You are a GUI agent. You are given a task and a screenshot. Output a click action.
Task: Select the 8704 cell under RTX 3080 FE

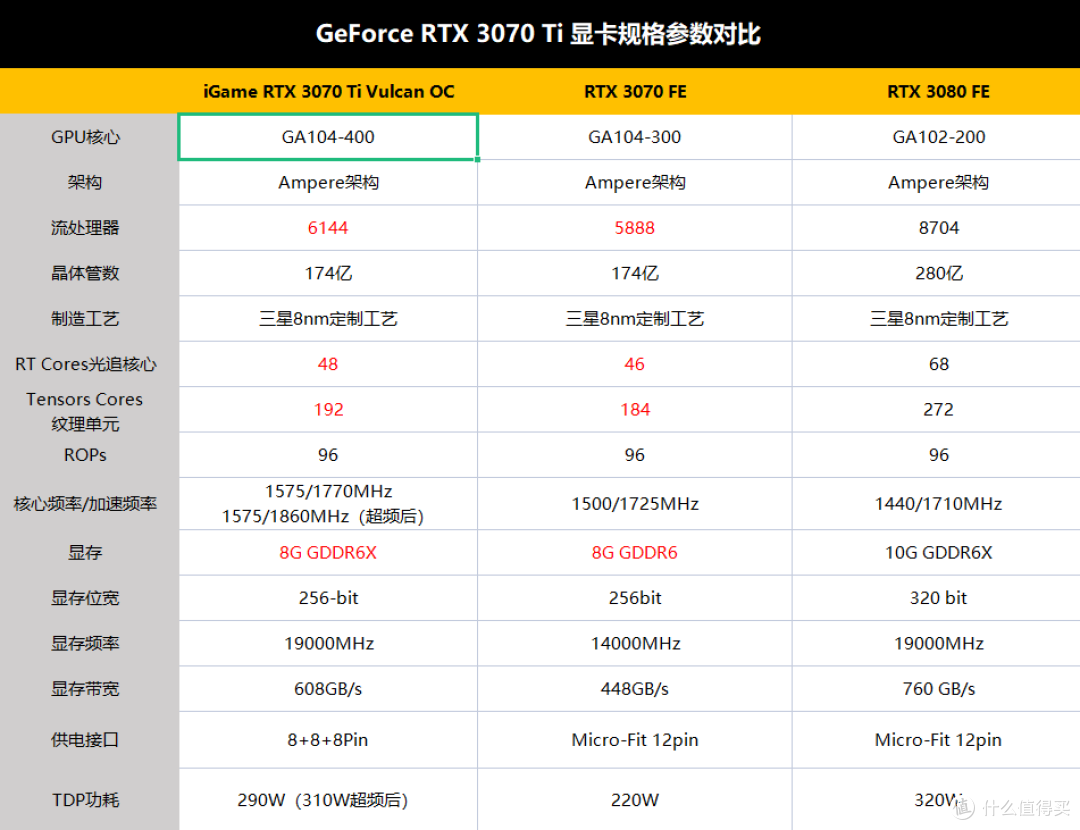pyautogui.click(x=937, y=227)
